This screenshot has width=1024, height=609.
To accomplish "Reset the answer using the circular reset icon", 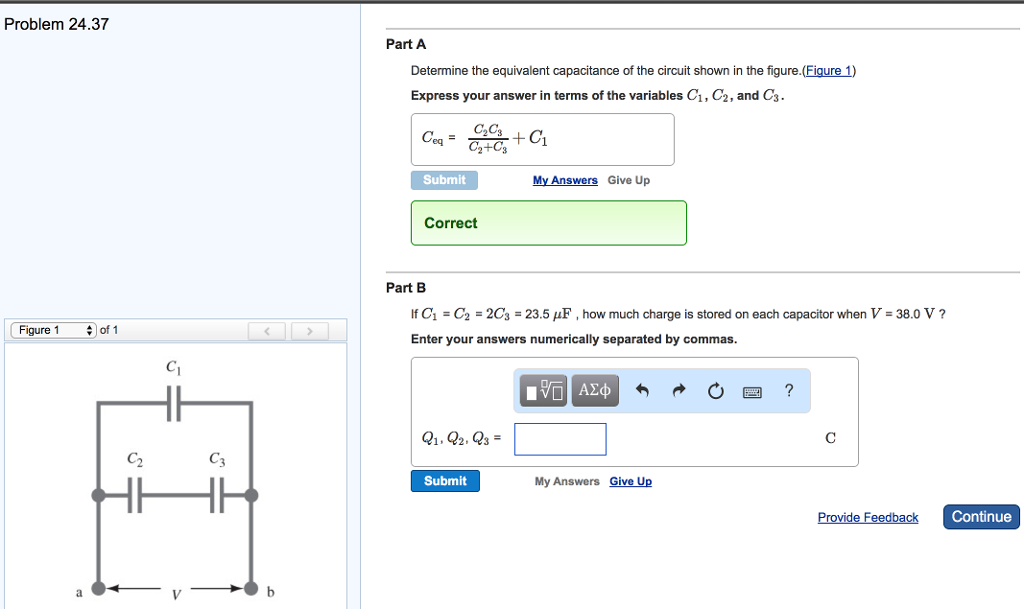I will tap(715, 391).
